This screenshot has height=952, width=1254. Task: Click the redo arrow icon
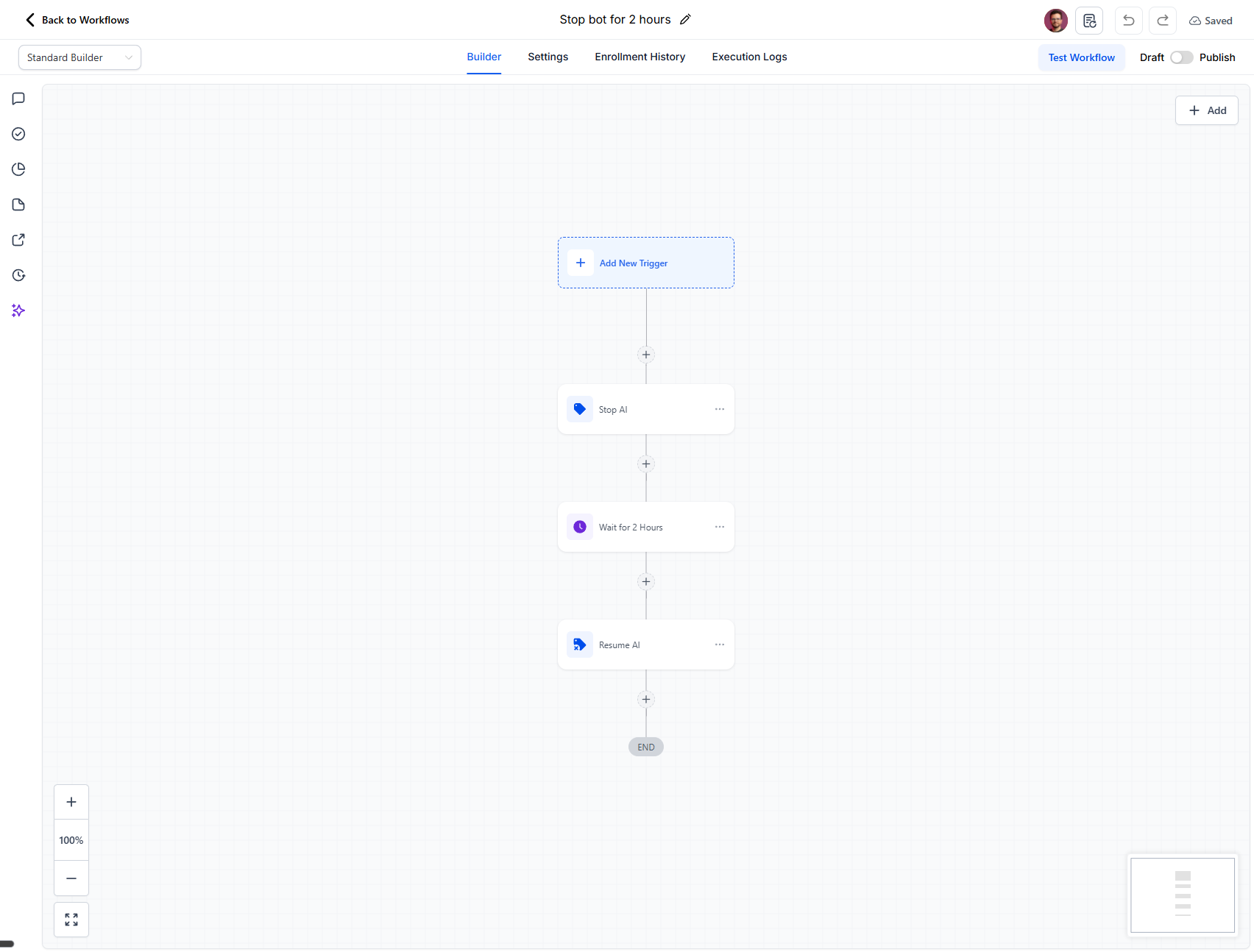[1162, 20]
